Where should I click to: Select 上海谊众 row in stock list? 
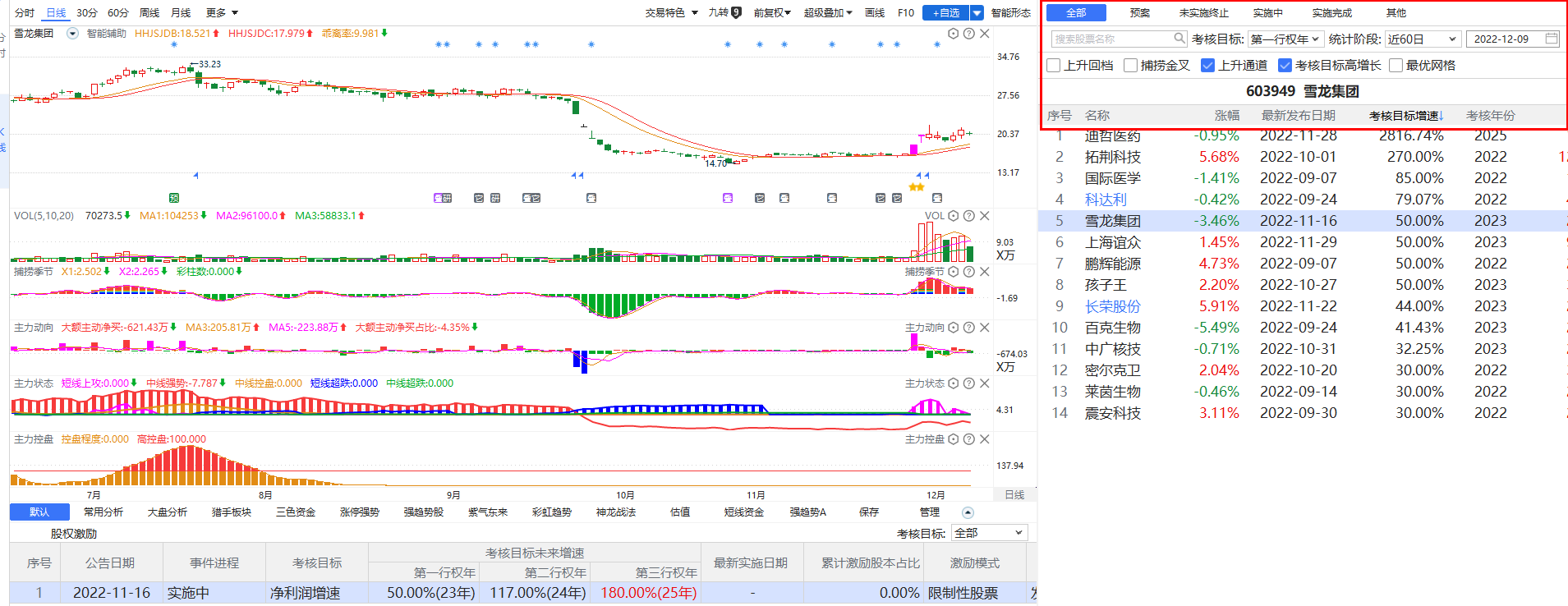point(1303,242)
